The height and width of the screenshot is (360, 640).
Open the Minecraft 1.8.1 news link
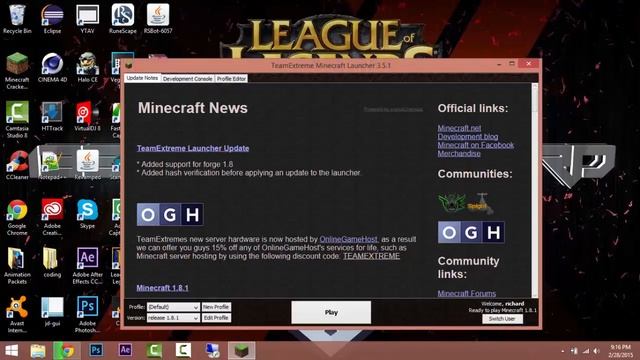pyautogui.click(x=162, y=288)
